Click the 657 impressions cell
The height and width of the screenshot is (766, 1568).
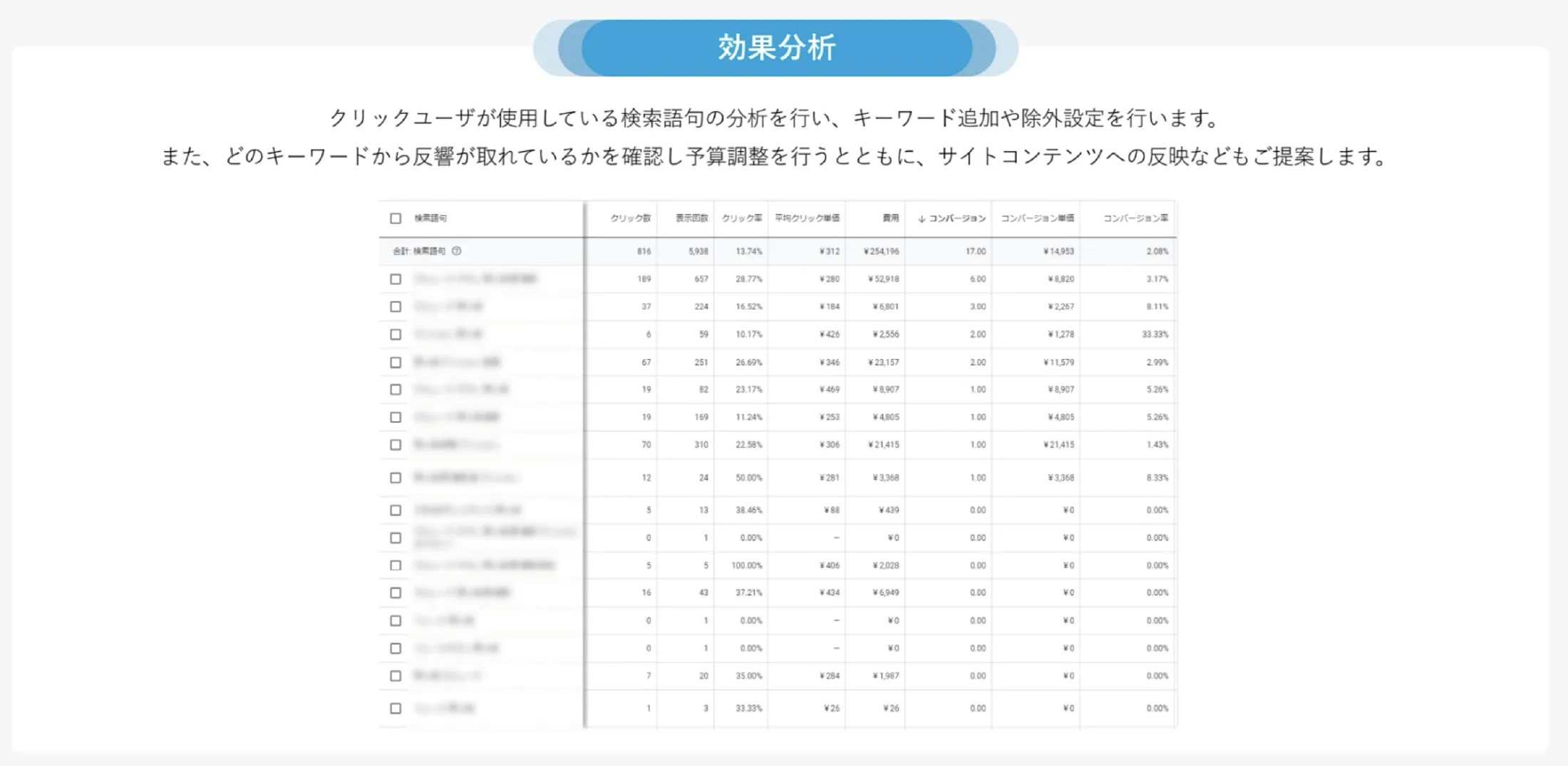pos(701,279)
